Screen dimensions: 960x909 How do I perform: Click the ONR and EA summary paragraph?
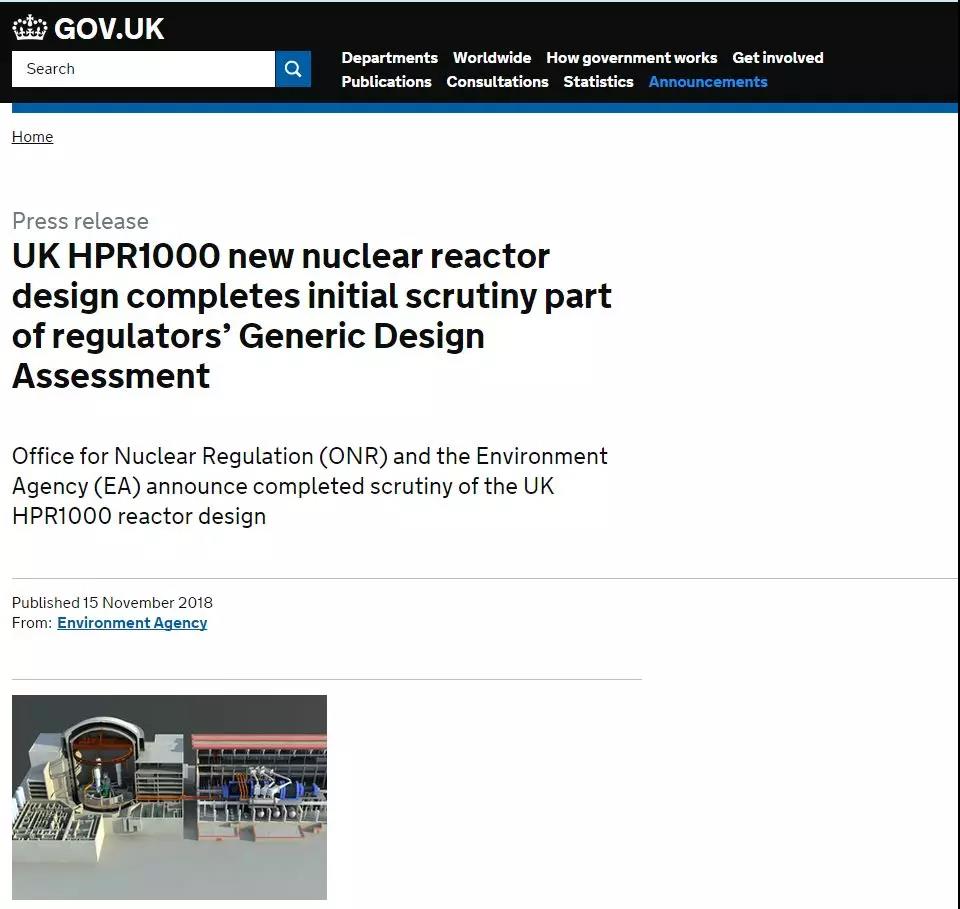[310, 486]
